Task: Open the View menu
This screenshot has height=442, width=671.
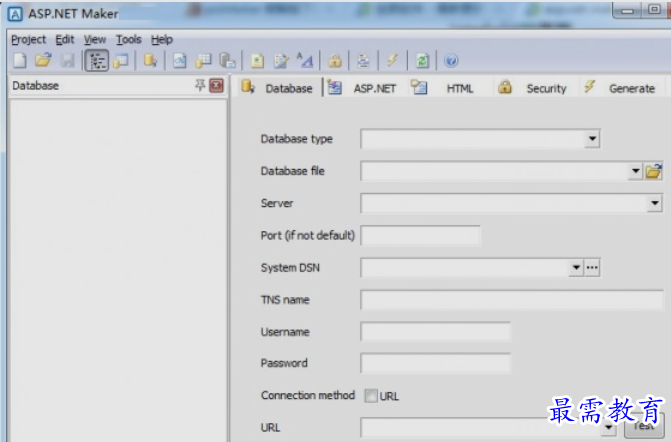Action: point(95,40)
